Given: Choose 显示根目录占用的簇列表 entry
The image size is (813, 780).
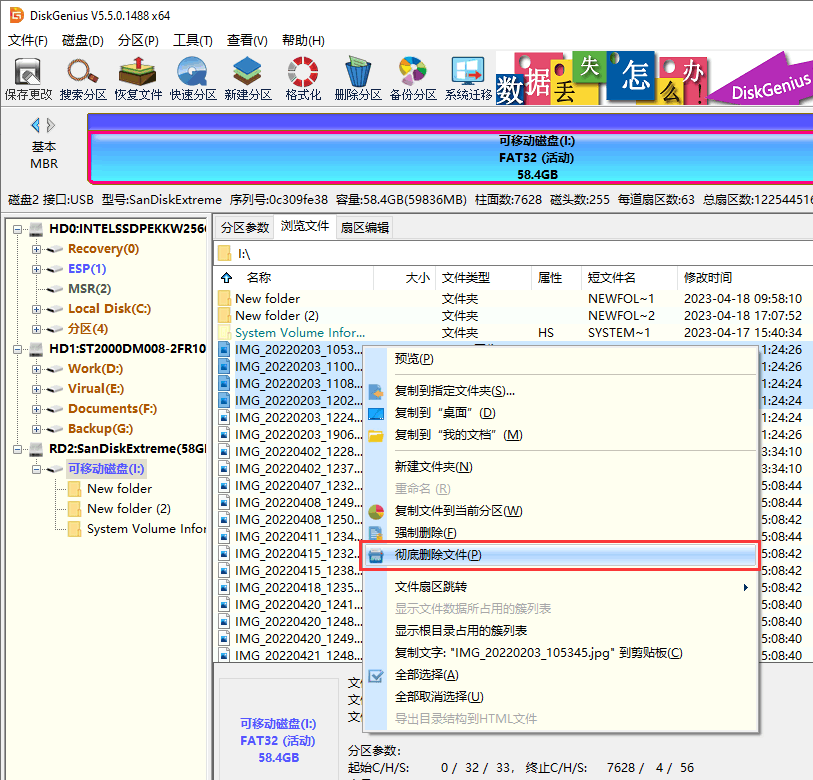Looking at the screenshot, I should tap(560, 631).
